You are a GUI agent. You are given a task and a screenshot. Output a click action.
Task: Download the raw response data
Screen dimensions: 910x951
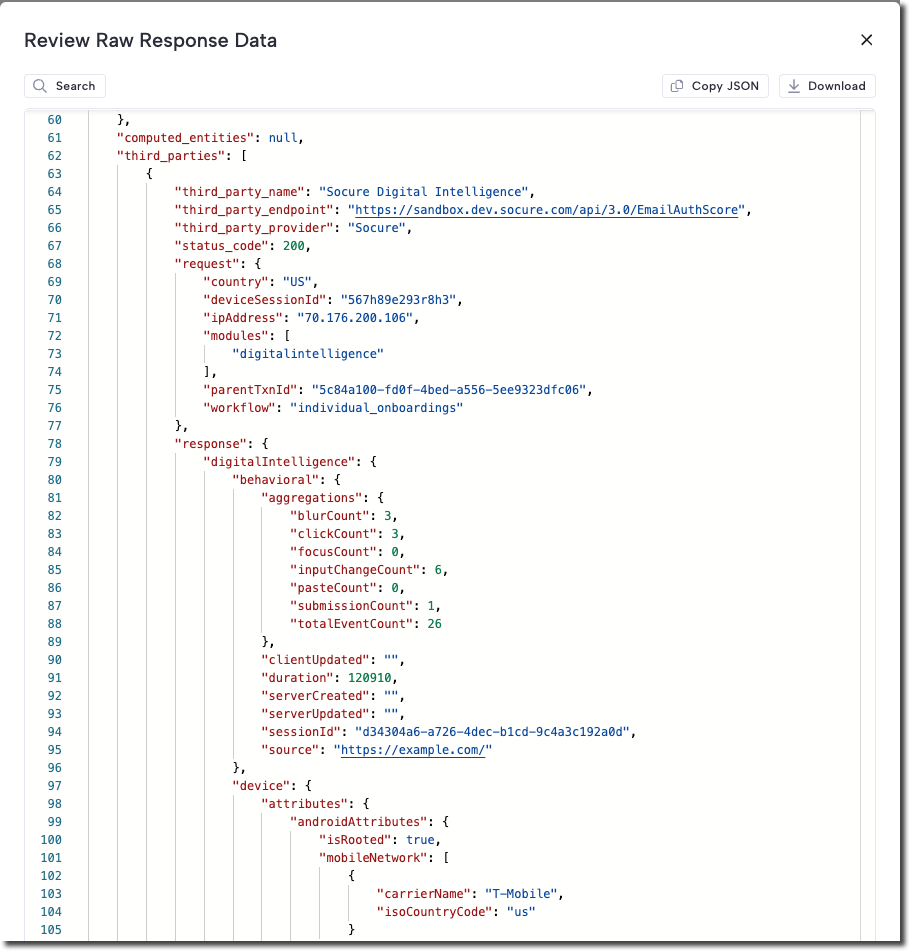pos(827,86)
